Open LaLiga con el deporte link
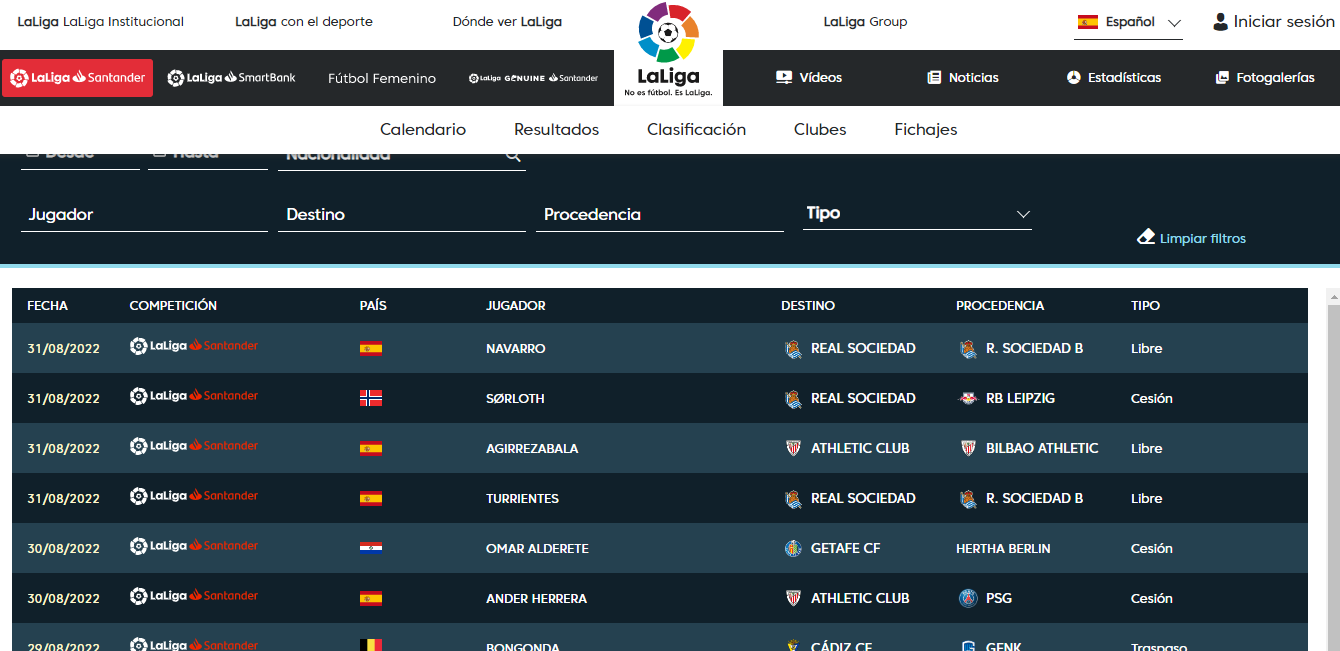Viewport: 1340px width, 651px height. (304, 21)
